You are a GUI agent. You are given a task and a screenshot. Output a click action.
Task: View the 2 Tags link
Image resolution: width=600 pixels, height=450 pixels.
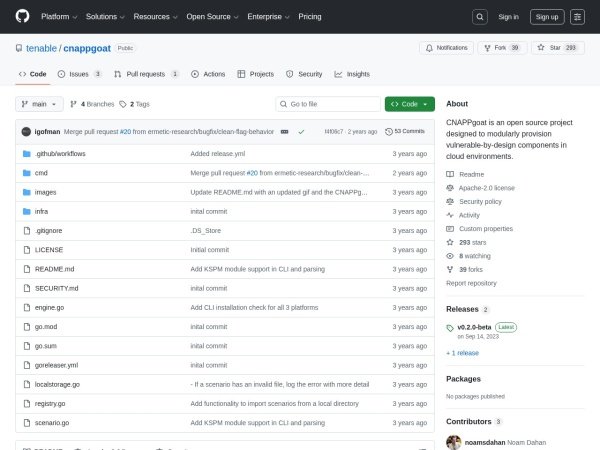(x=134, y=104)
